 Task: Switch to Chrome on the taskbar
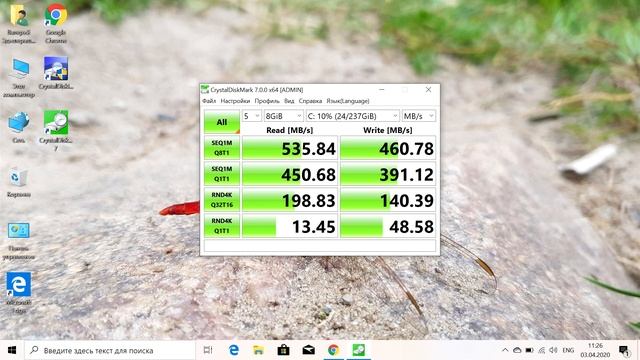333,350
